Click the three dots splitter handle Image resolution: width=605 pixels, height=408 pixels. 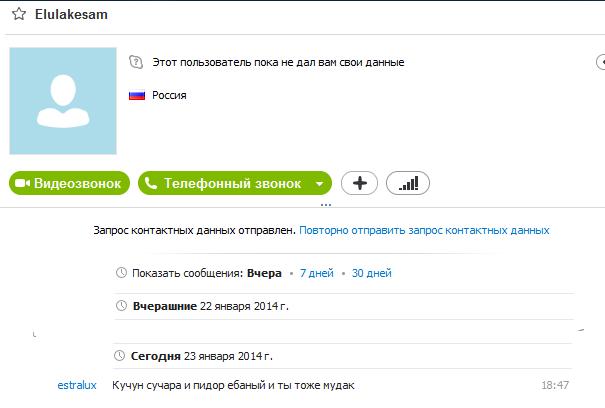[326, 205]
